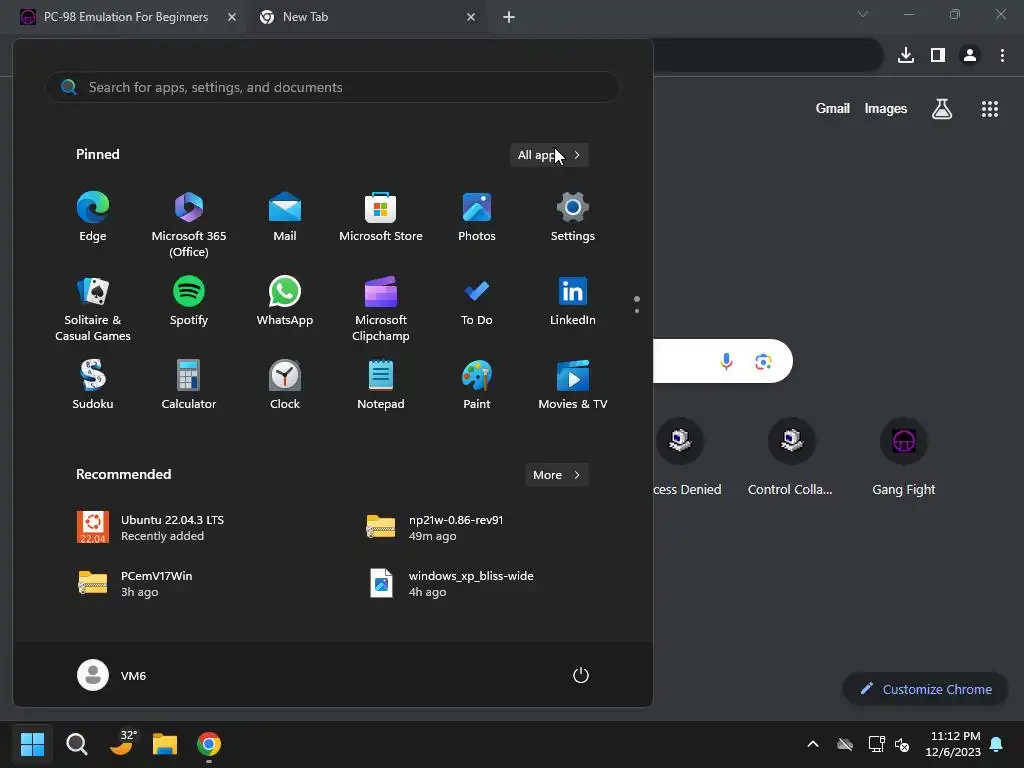Open a new Chrome tab
Image resolution: width=1024 pixels, height=768 pixels.
coord(509,17)
